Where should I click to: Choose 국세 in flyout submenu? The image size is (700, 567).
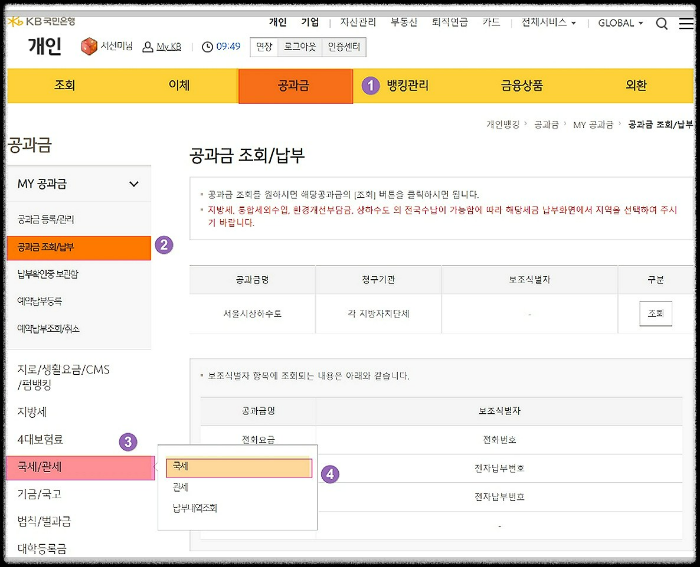(x=239, y=467)
